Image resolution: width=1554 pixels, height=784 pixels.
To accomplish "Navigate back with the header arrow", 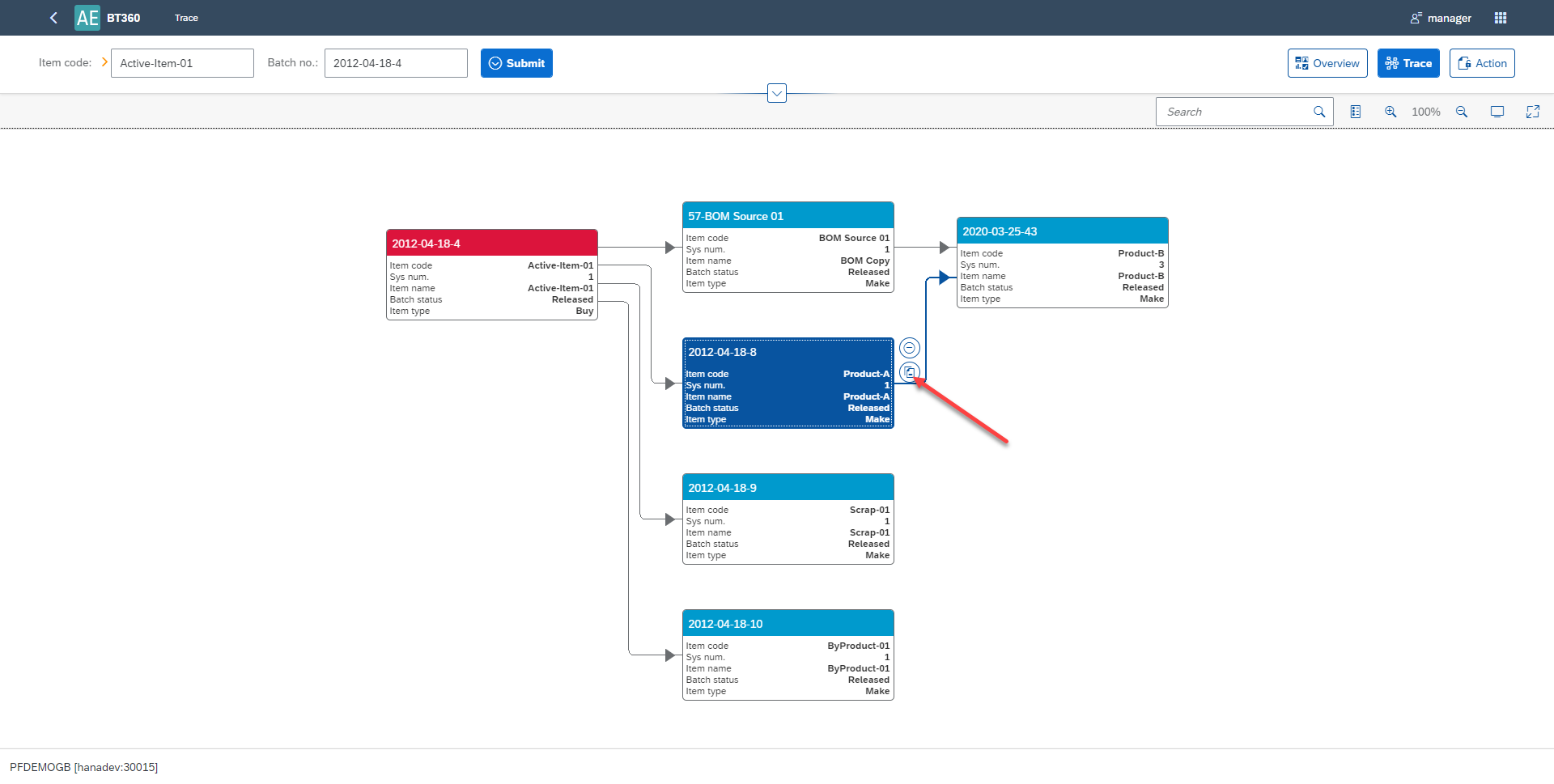I will (53, 17).
